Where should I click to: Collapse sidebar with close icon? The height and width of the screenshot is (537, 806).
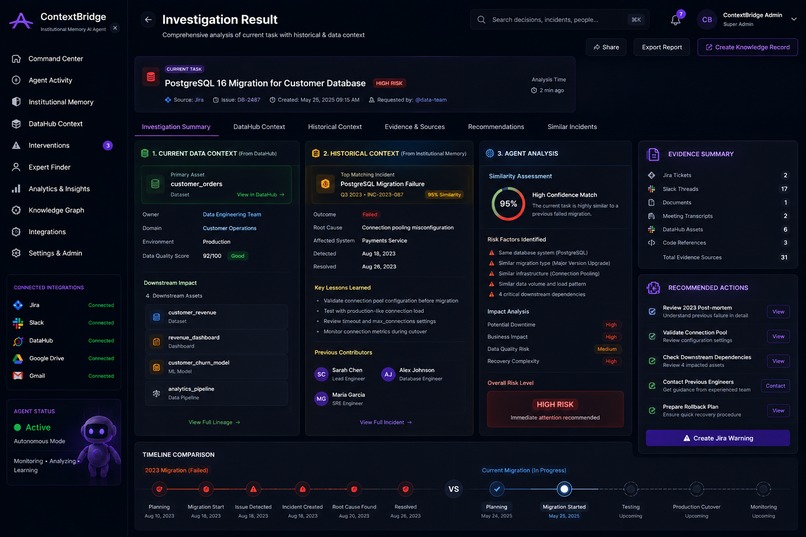[115, 28]
